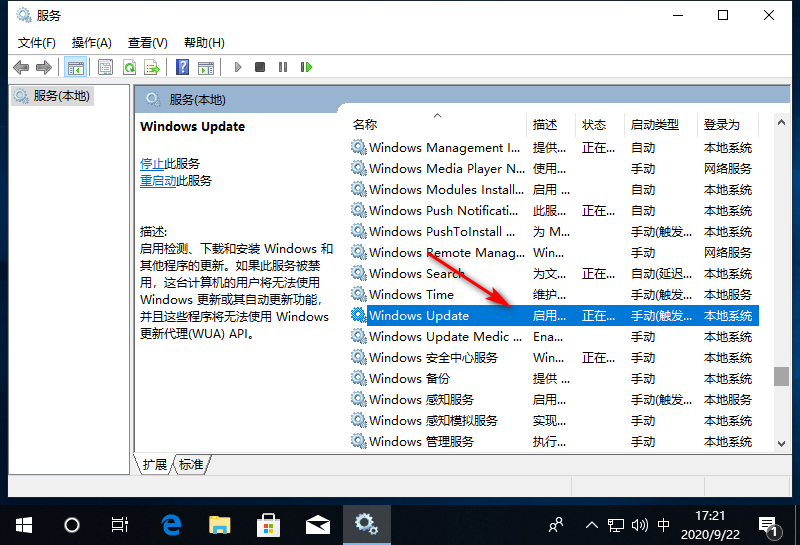
Task: Click the scrollbar down arrow in services list
Action: [781, 442]
